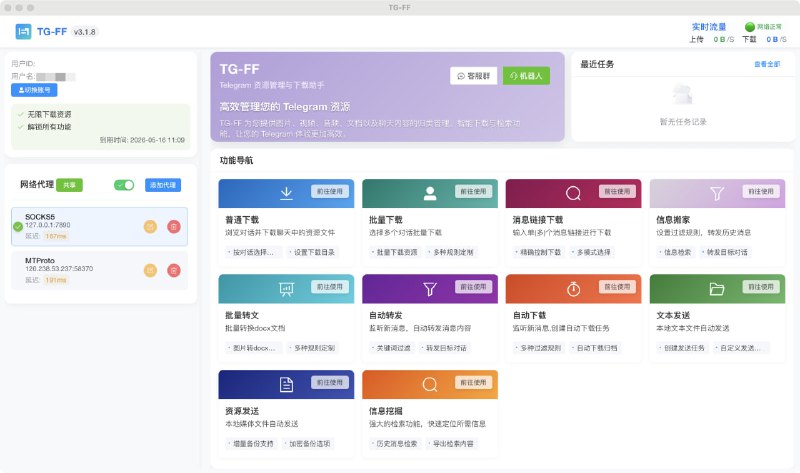Toggle the 网络代理 proxy switch
This screenshot has height=473, width=800.
point(124,185)
